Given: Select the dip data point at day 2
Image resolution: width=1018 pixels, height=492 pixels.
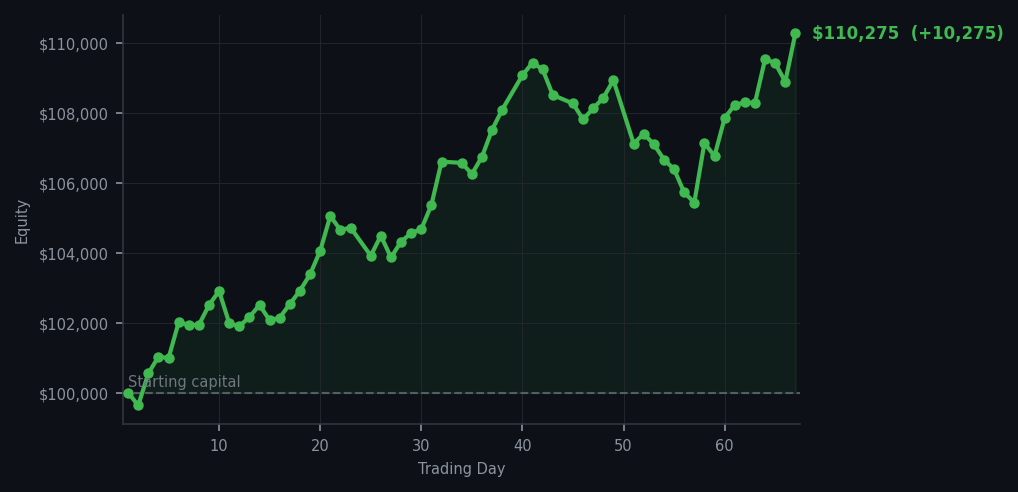Looking at the screenshot, I should (138, 405).
